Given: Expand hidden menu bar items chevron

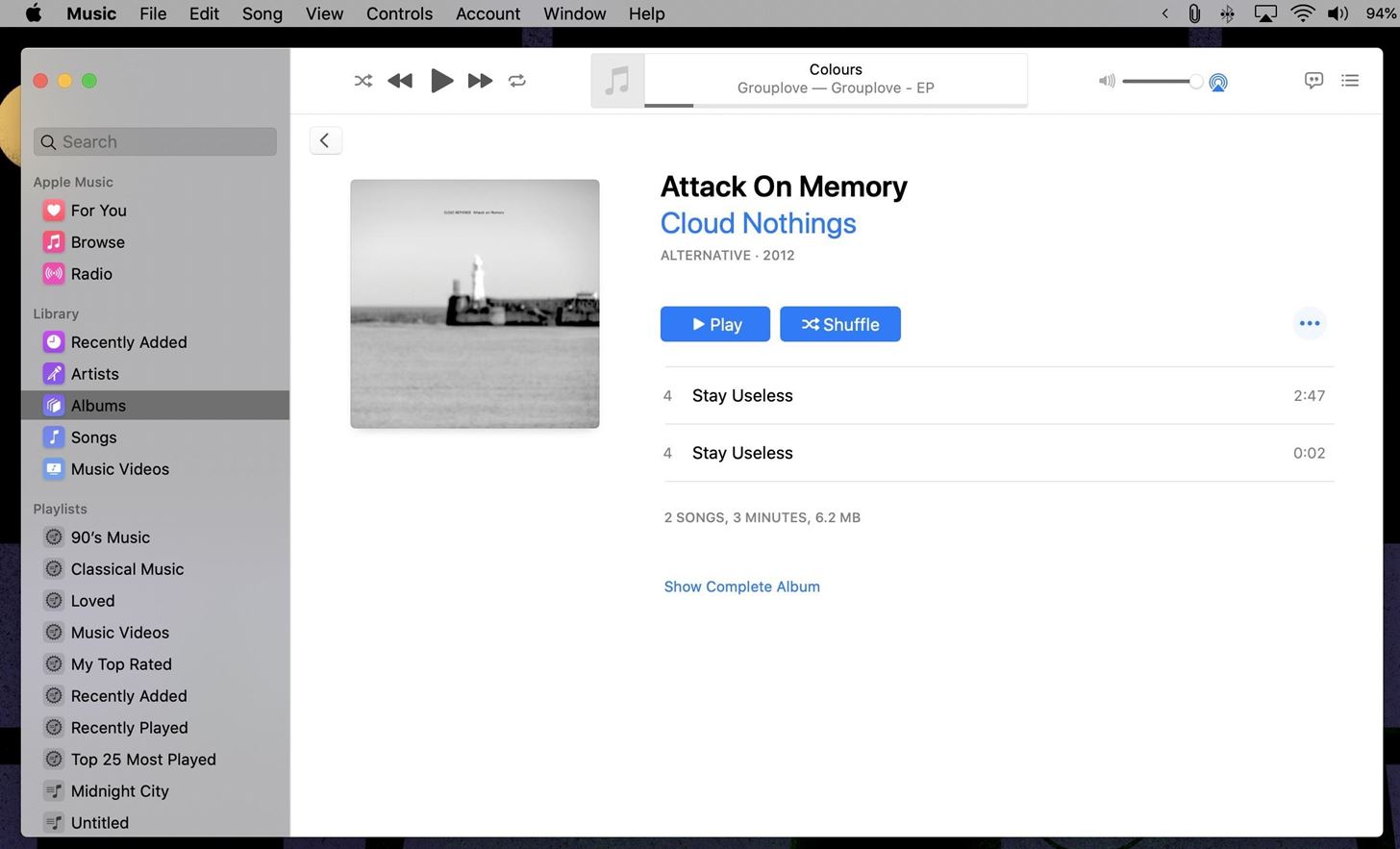Looking at the screenshot, I should [x=1164, y=13].
